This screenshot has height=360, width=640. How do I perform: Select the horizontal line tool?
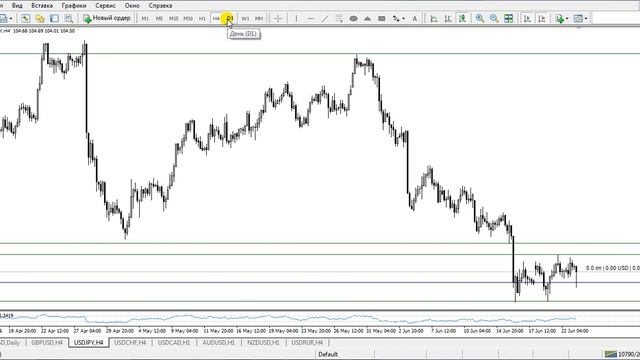tap(311, 18)
